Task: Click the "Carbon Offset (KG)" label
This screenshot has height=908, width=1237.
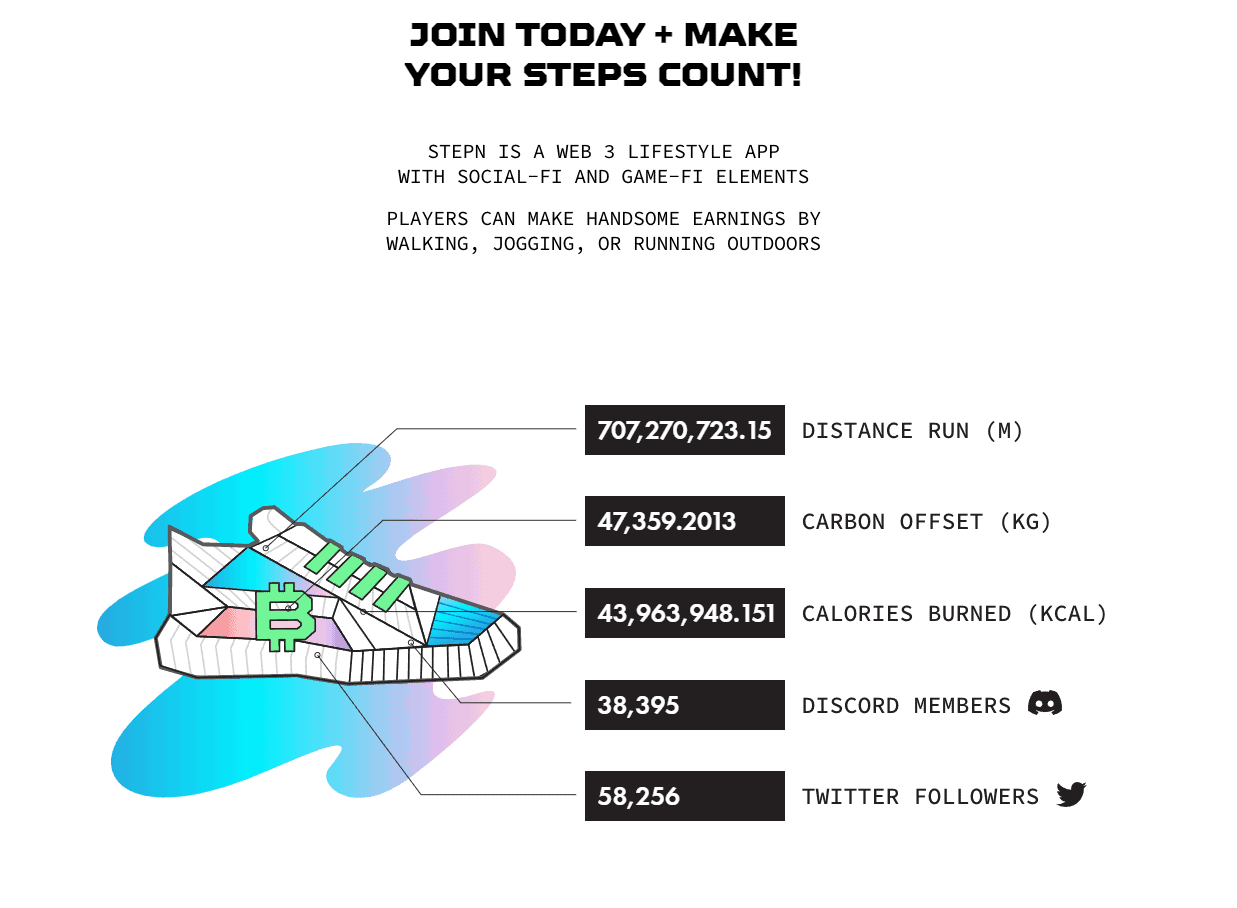Action: pos(926,522)
